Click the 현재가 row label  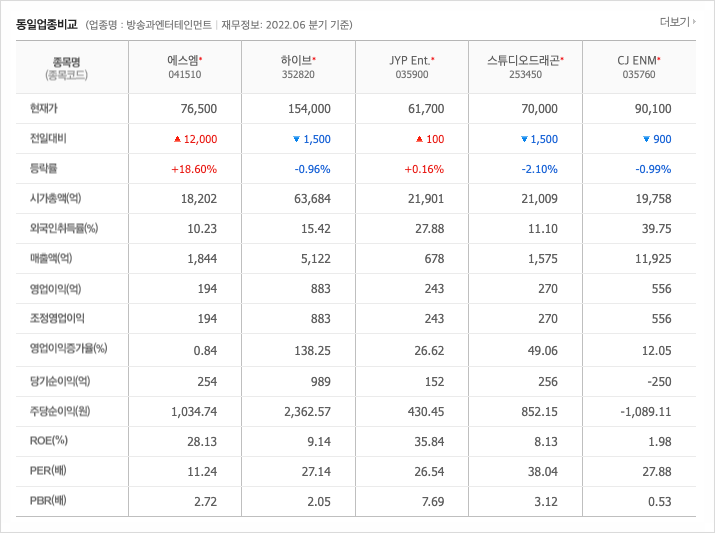(44, 108)
